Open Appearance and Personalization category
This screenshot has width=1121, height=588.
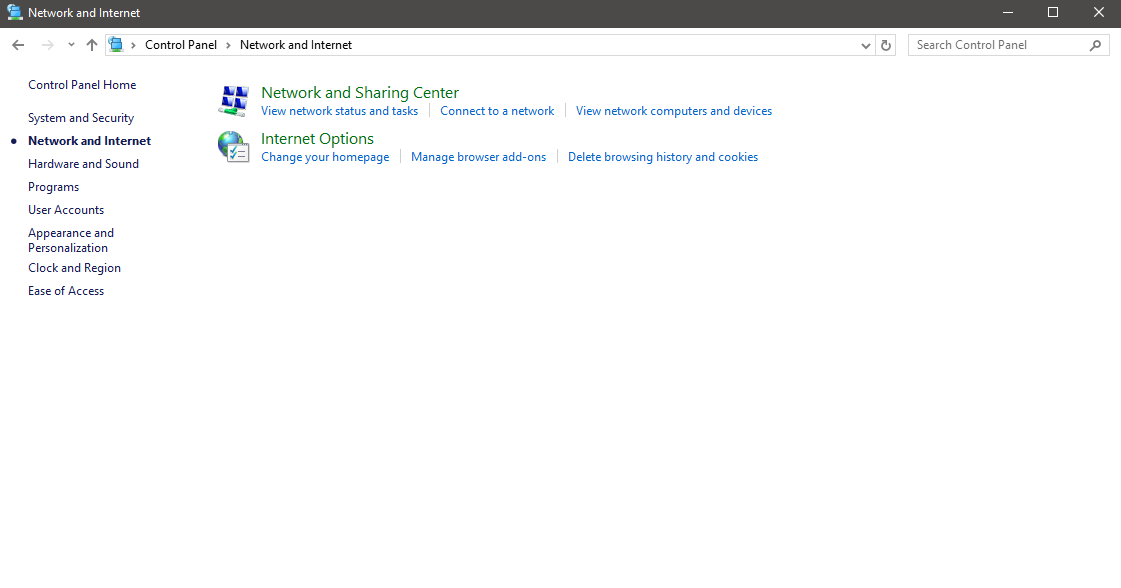[x=71, y=240]
